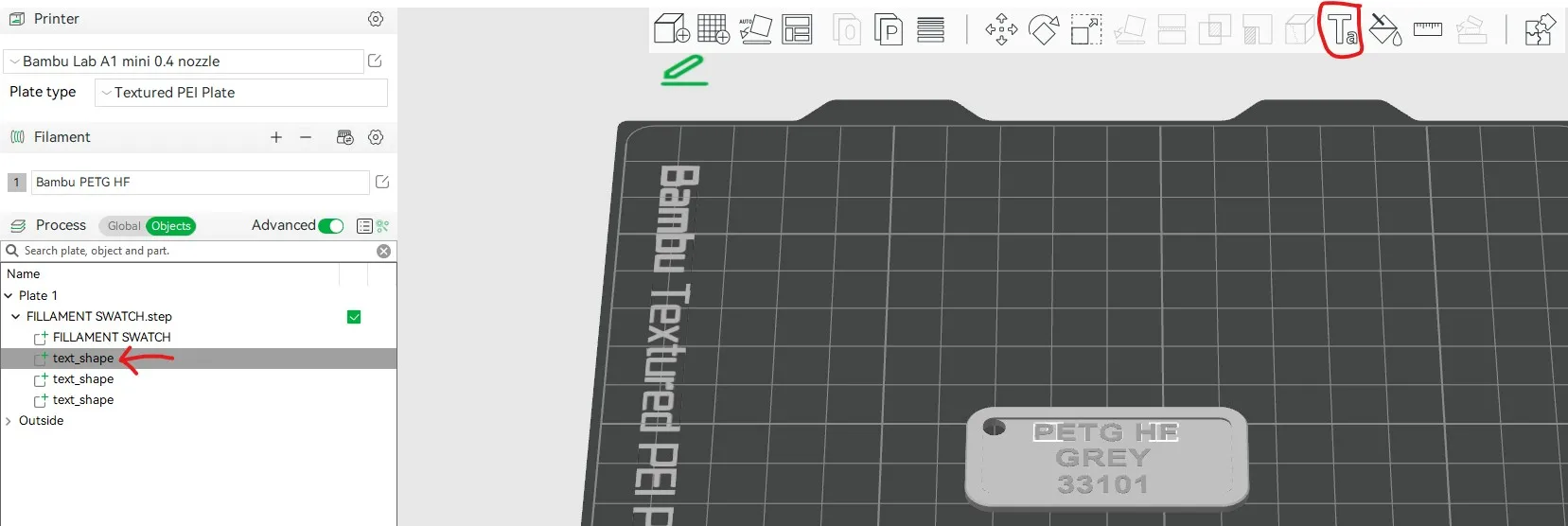Screen dimensions: 1568x526
Task: Click filament 1 color swatch
Action: point(16,183)
